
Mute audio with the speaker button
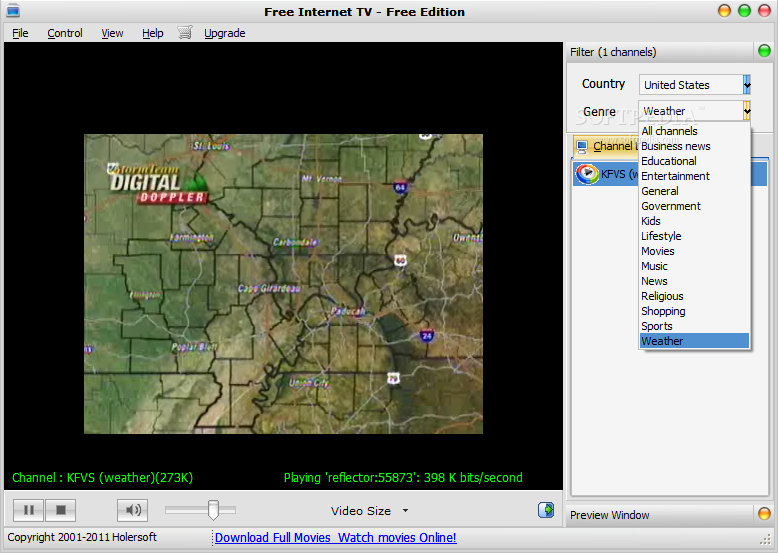[x=132, y=510]
